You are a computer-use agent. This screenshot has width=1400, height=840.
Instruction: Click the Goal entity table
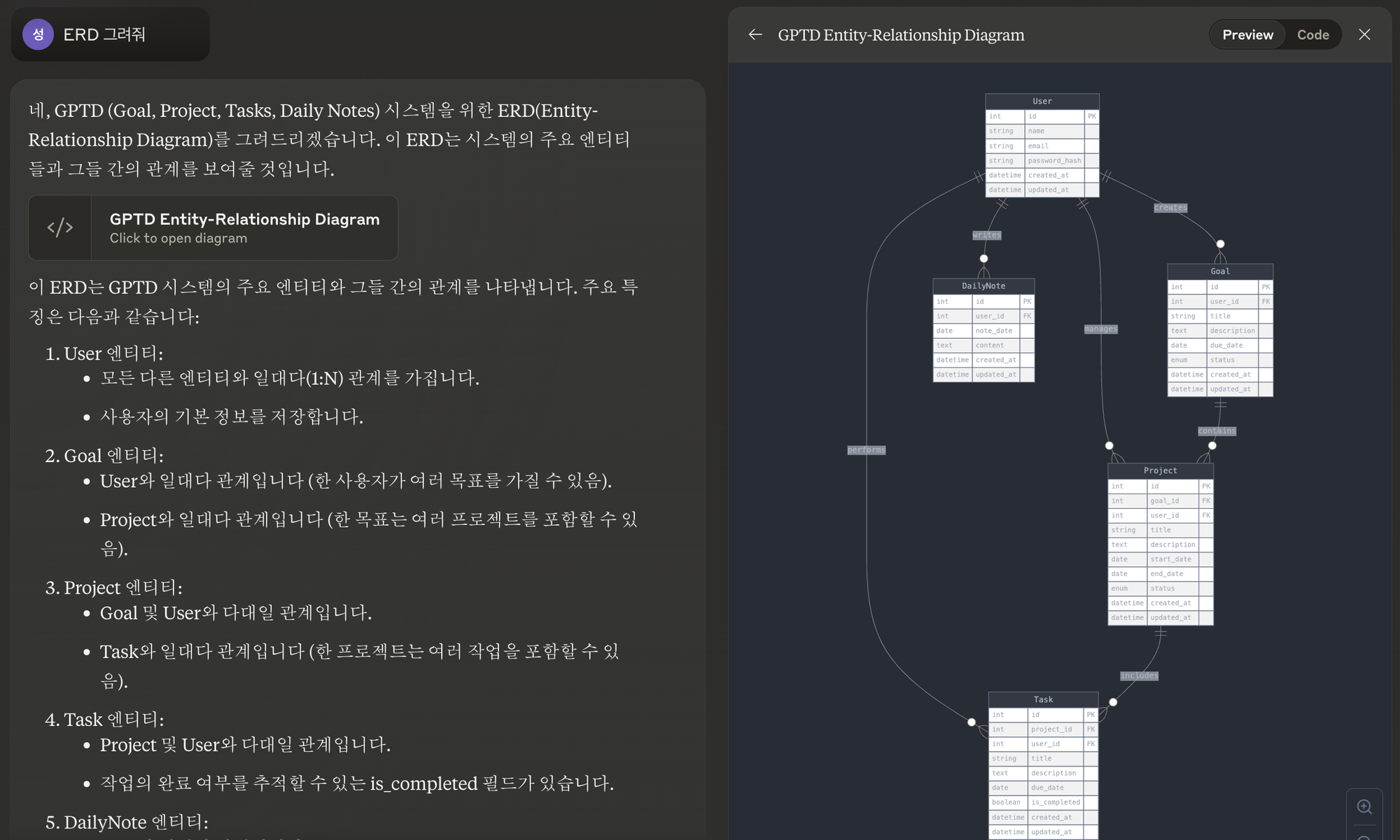pos(1220,330)
